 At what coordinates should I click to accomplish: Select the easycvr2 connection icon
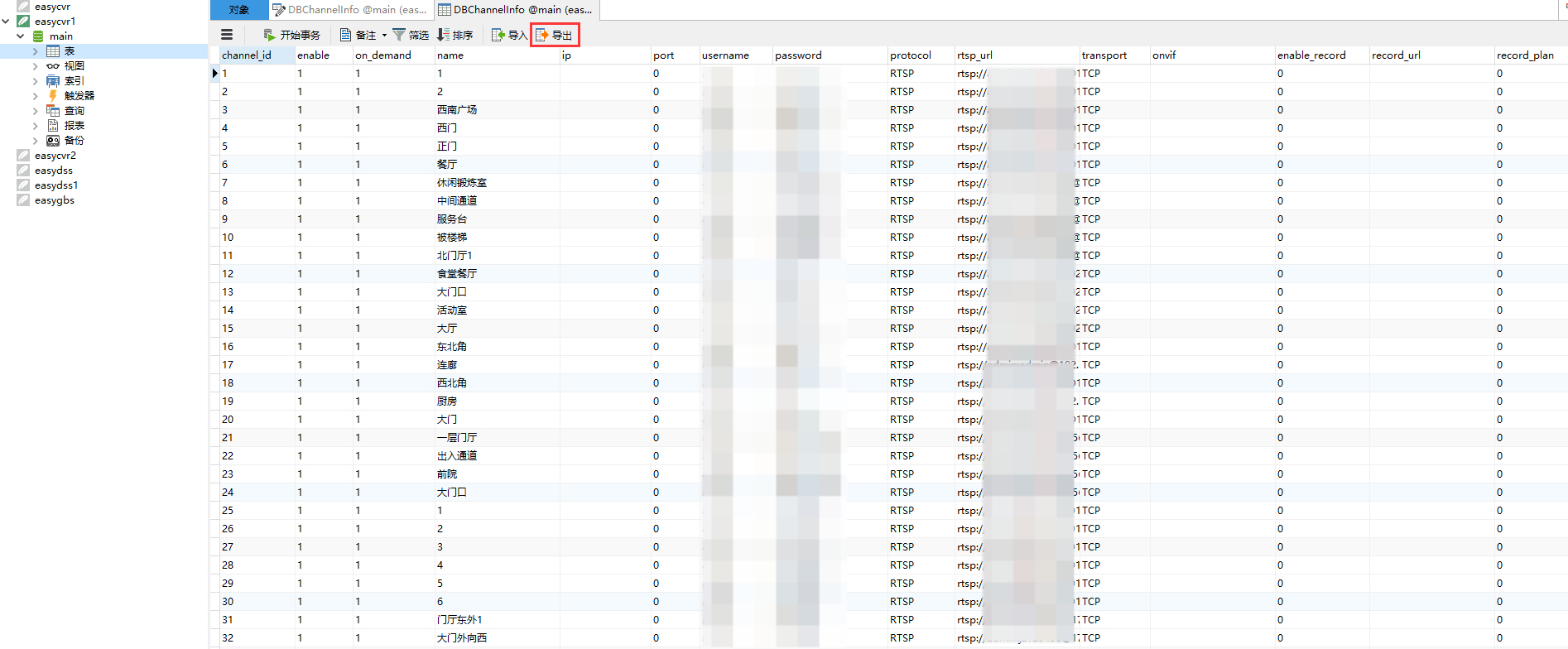tap(23, 156)
